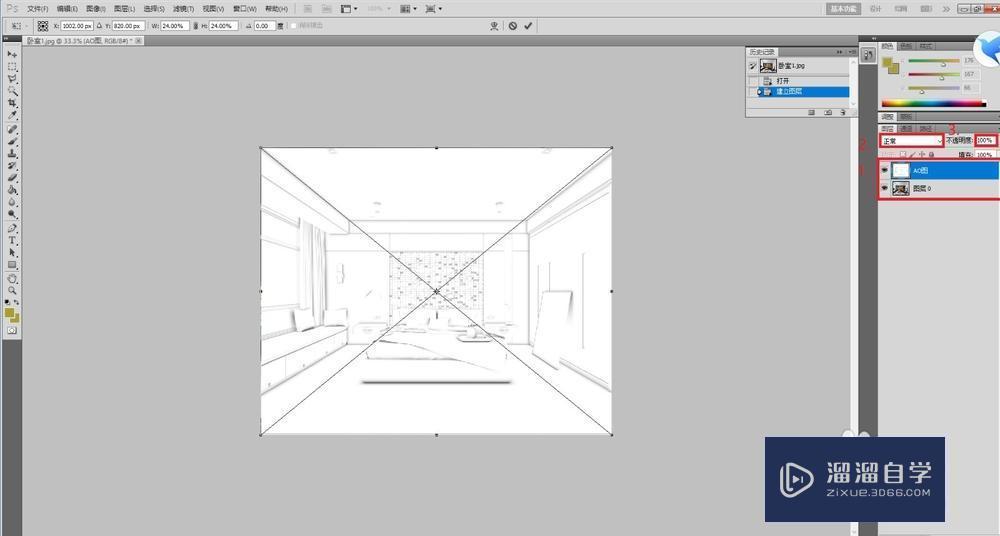Viewport: 1000px width, 536px height.
Task: Toggle Quick Mask mode icon
Action: [11, 331]
